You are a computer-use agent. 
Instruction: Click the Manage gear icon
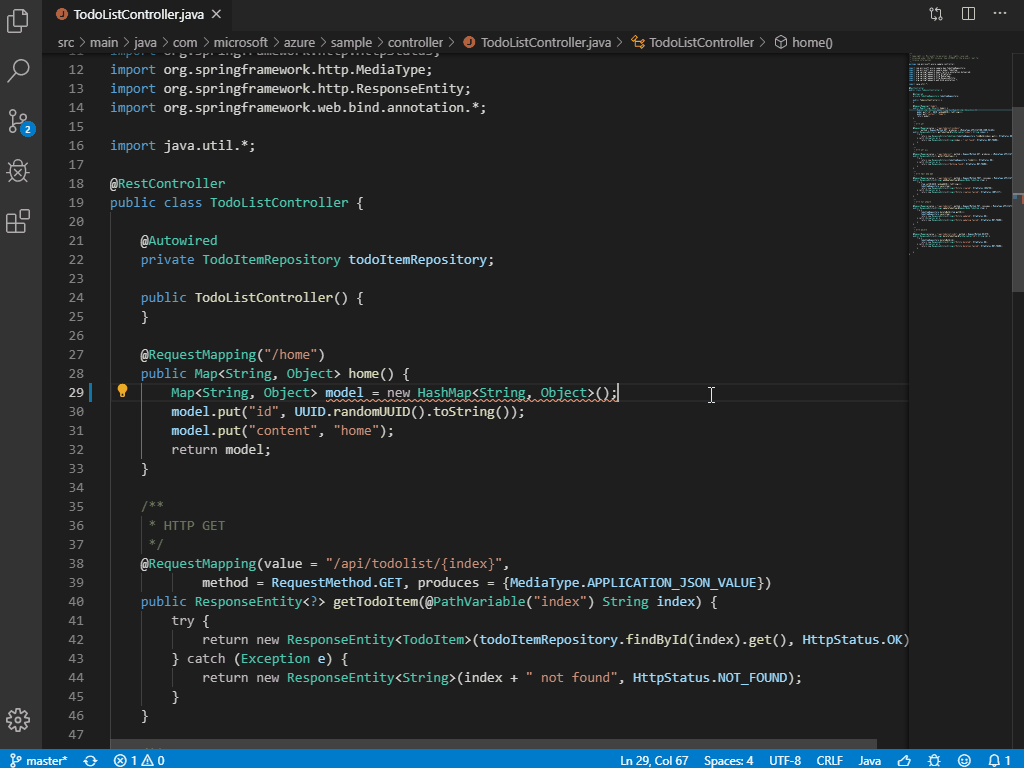pyautogui.click(x=18, y=720)
